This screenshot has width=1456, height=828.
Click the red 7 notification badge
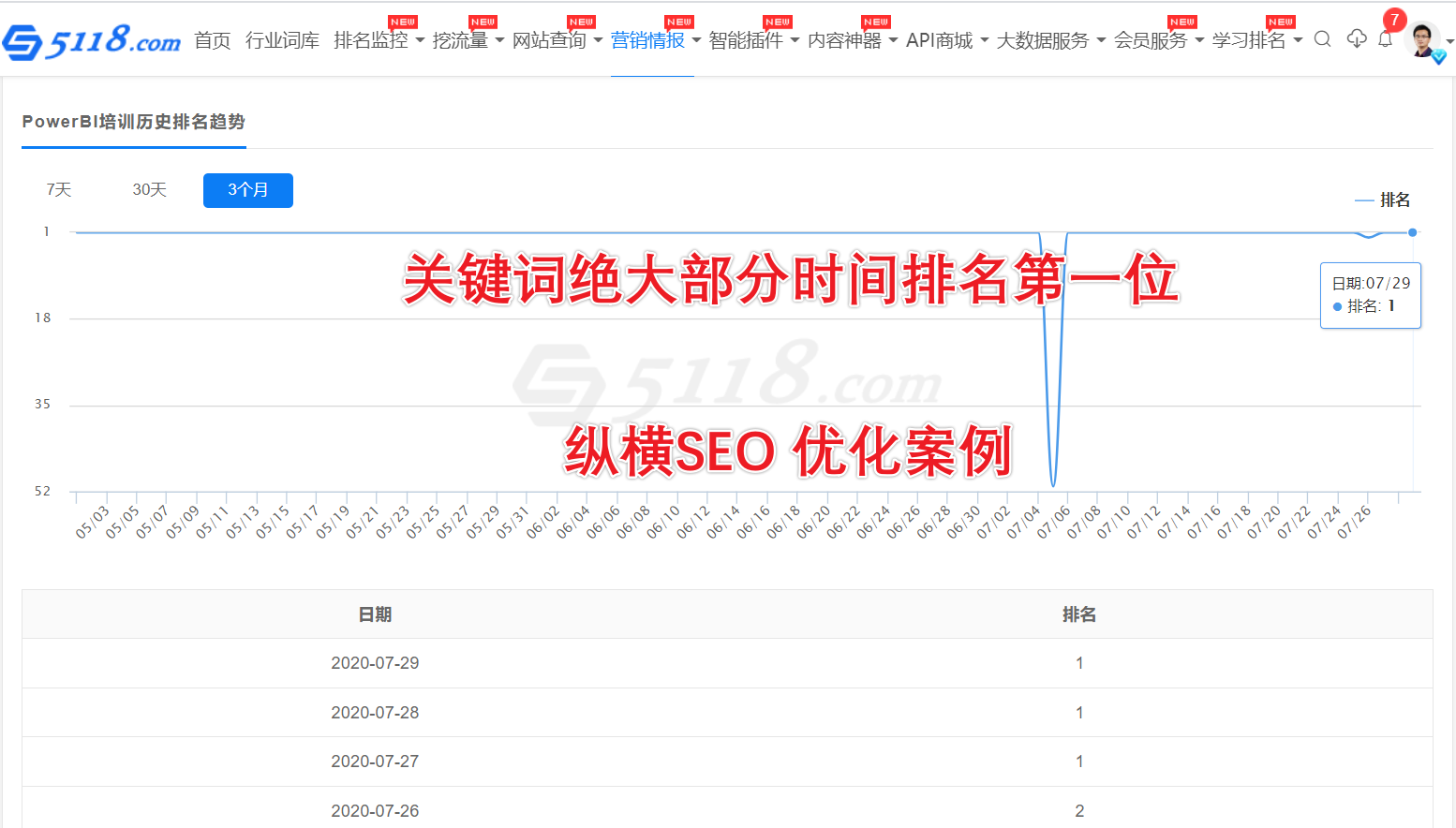[1394, 20]
